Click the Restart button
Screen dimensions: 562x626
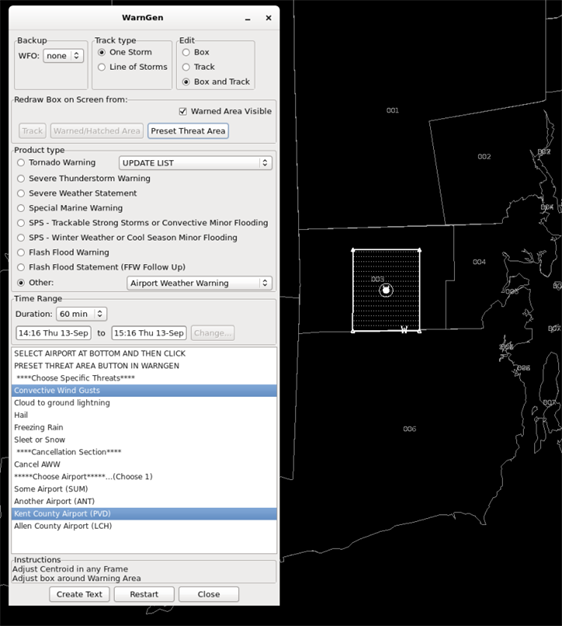click(144, 594)
